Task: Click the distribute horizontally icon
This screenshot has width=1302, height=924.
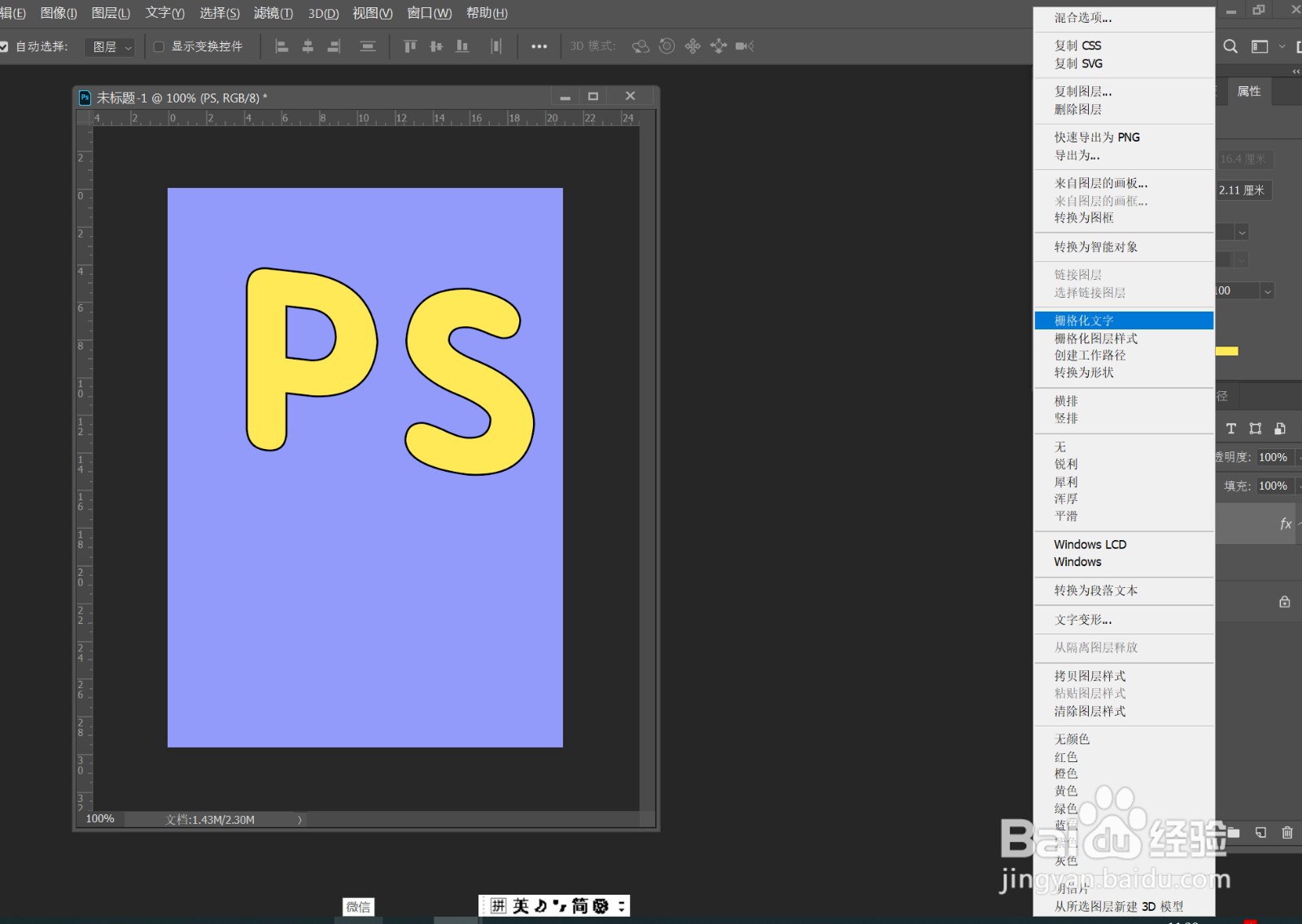Action: [496, 46]
